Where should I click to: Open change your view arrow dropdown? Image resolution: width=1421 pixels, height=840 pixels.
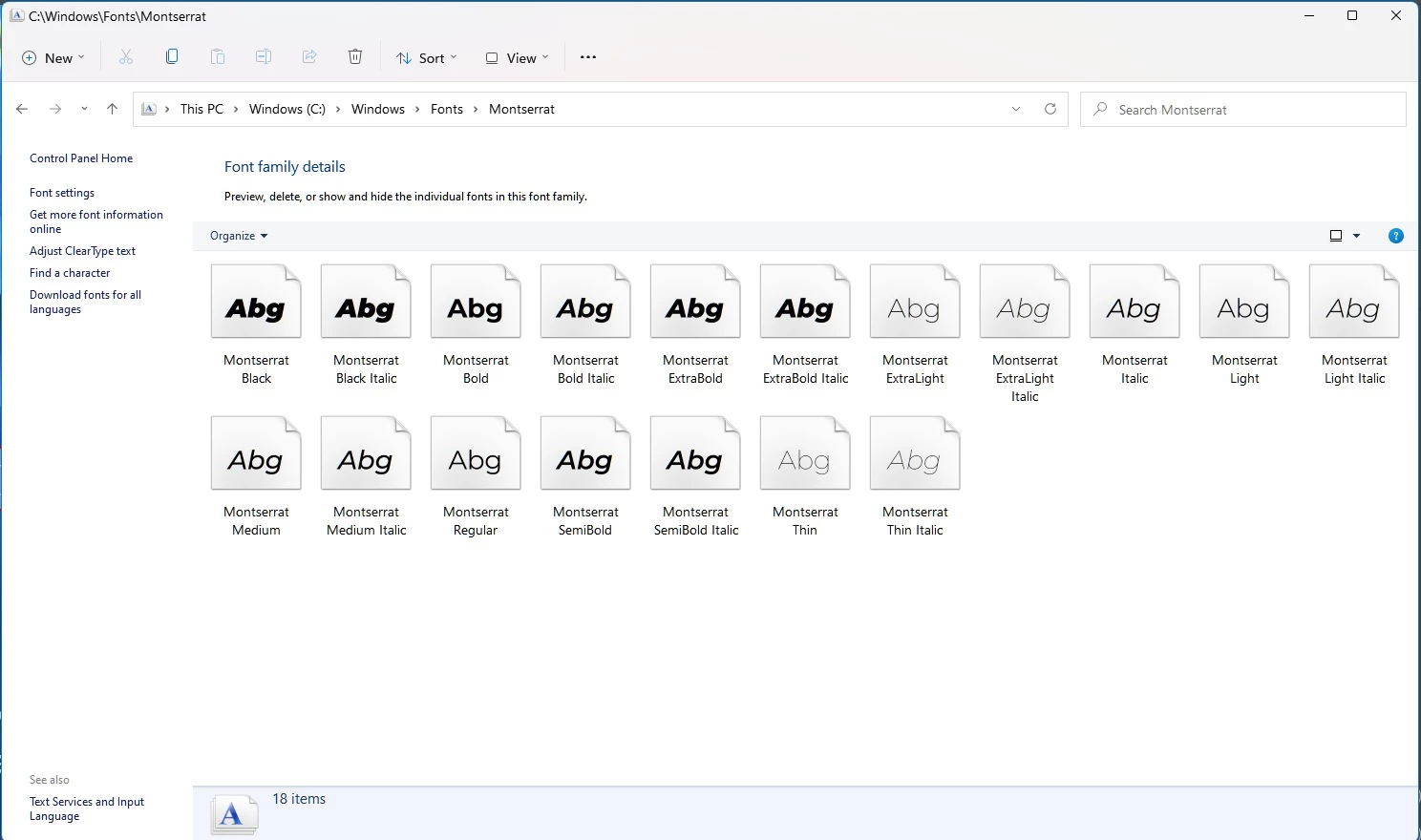coord(1356,236)
